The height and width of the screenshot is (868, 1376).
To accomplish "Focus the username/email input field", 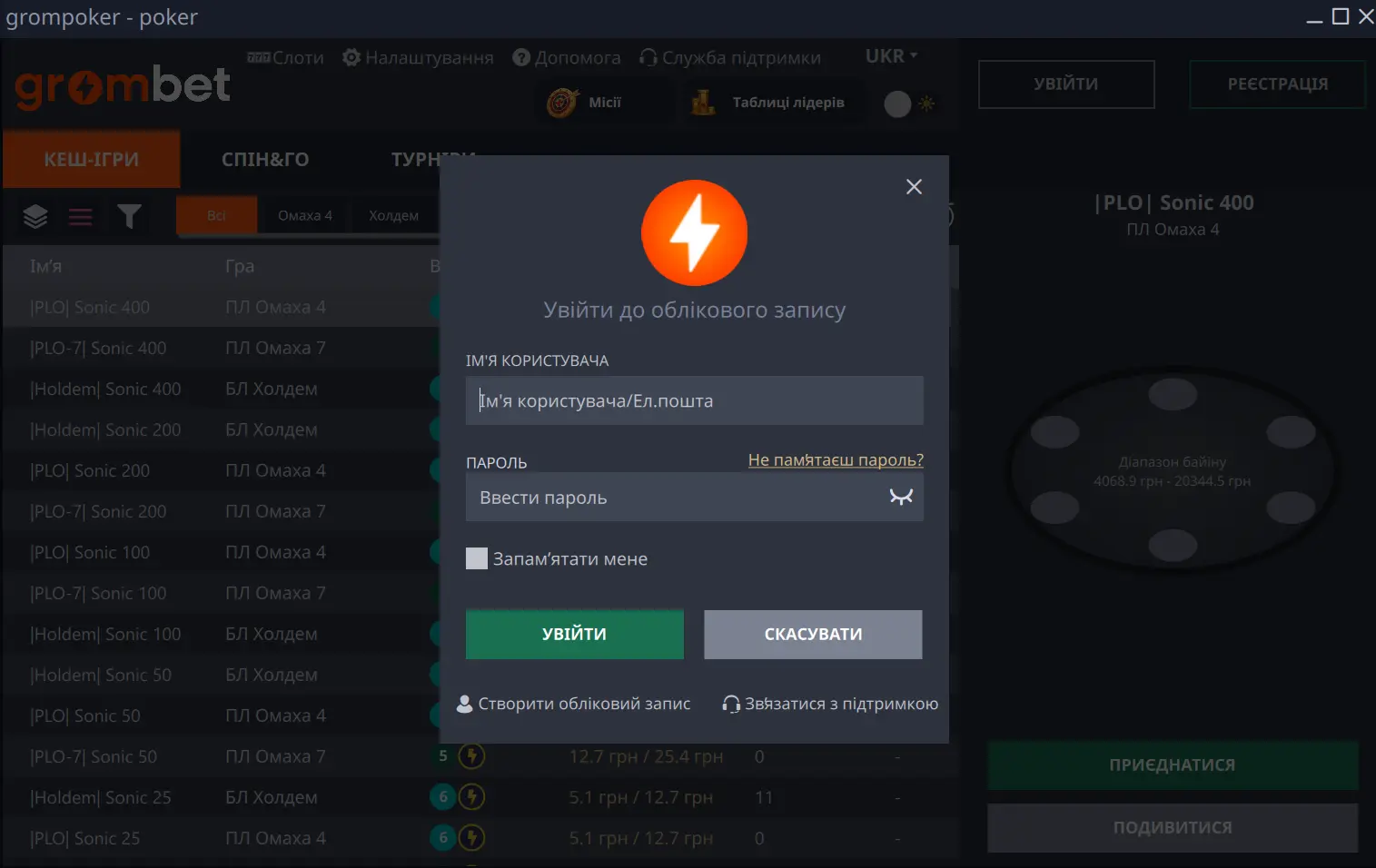I will coord(695,400).
